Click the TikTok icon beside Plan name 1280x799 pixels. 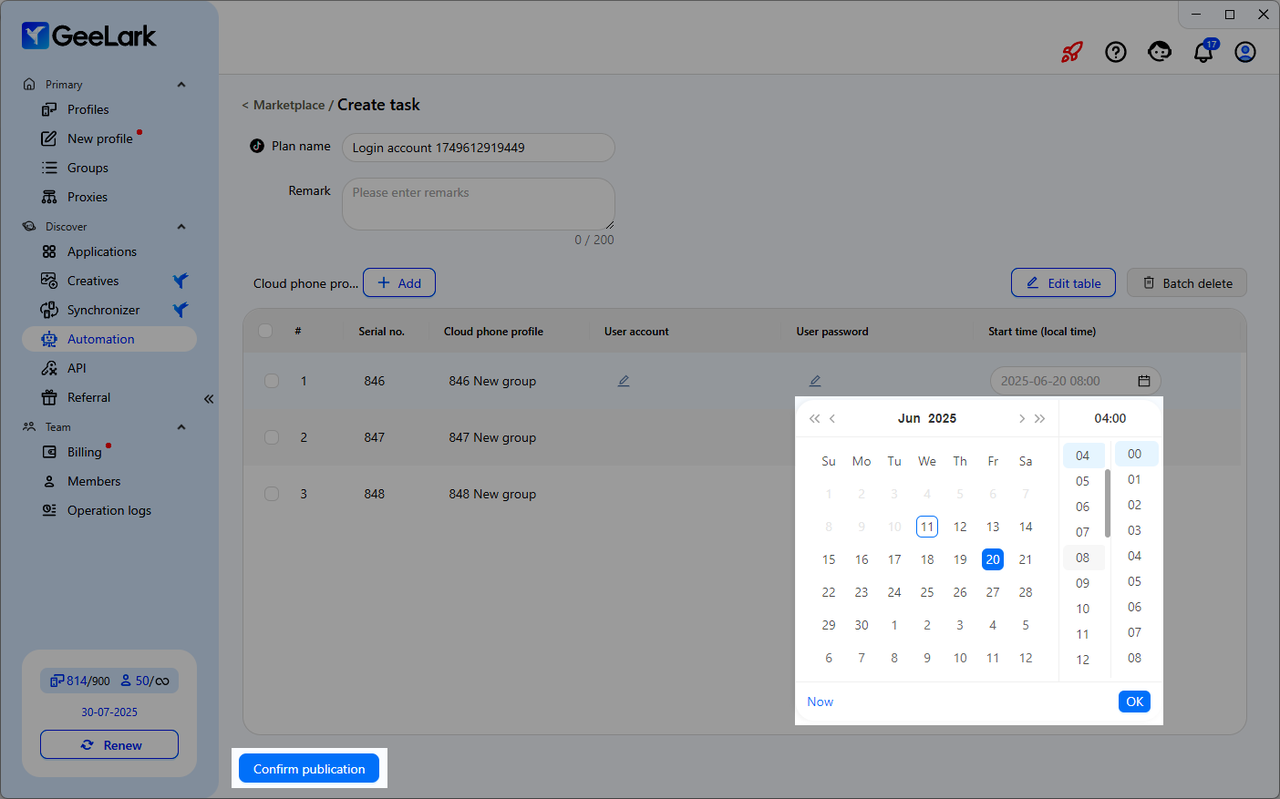(x=257, y=146)
